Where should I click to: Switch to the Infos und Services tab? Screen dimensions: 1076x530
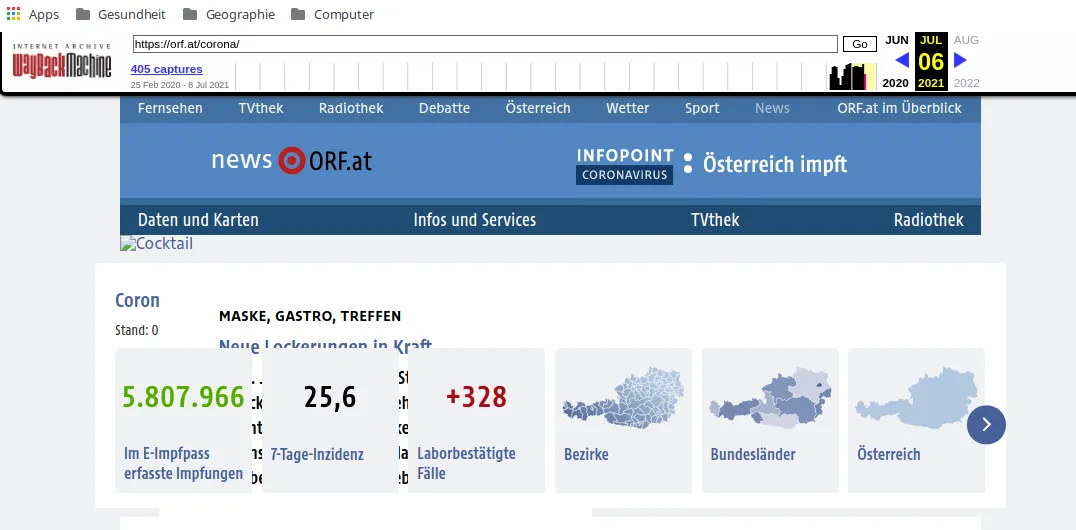[475, 220]
